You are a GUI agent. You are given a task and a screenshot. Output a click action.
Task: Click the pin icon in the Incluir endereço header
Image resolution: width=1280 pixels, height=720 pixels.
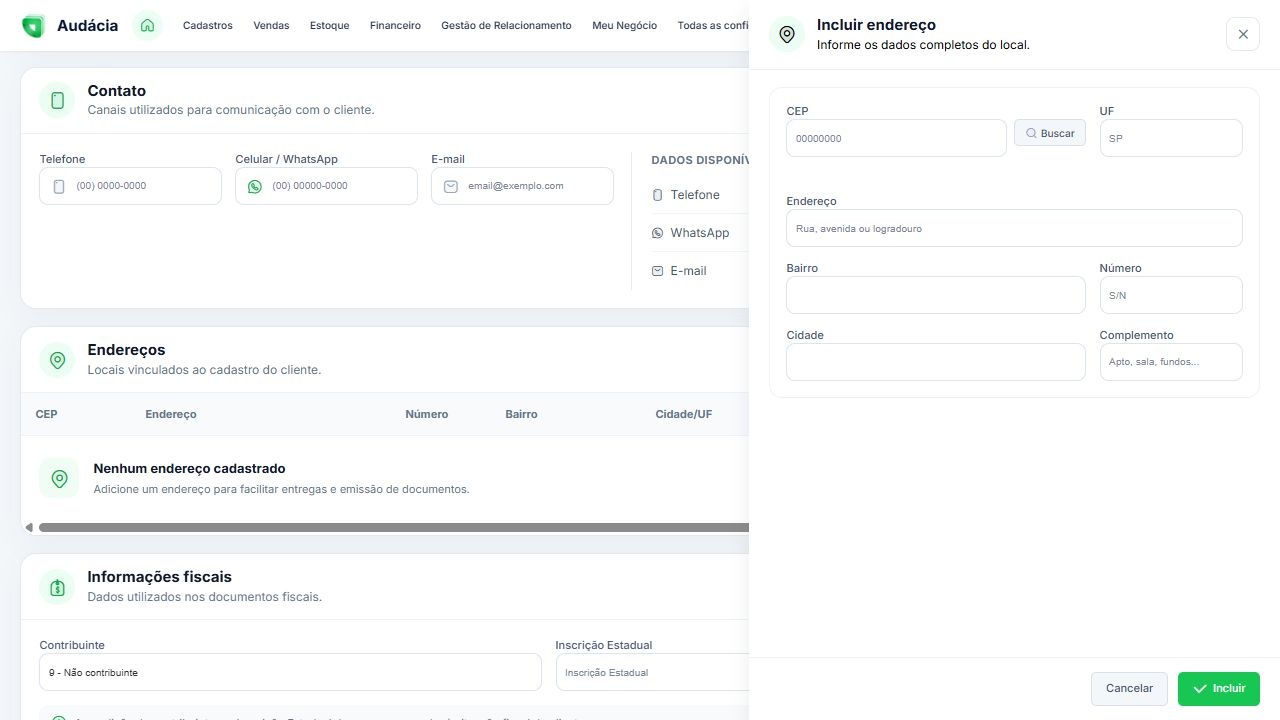[787, 34]
